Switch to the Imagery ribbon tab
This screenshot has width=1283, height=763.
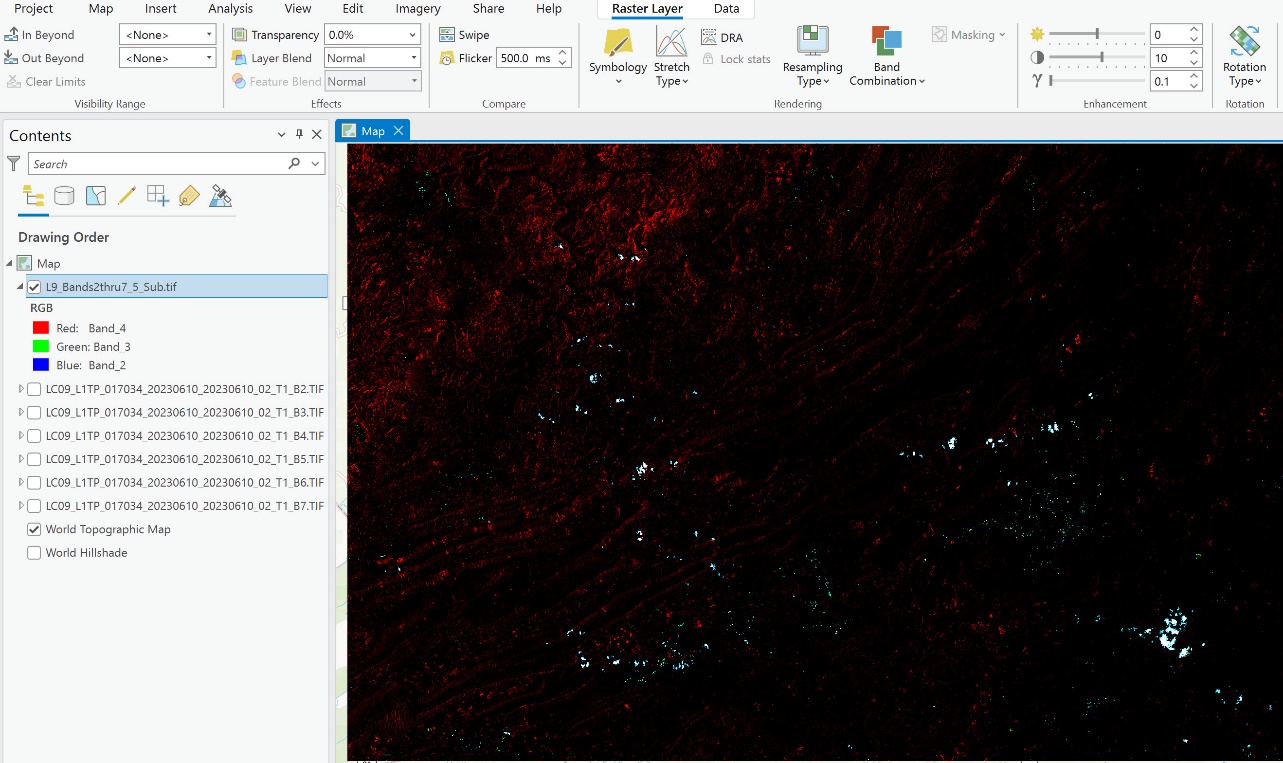point(418,9)
